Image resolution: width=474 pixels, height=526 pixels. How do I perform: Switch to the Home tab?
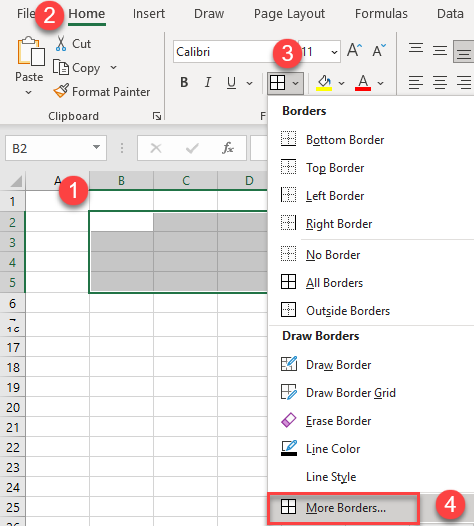87,14
